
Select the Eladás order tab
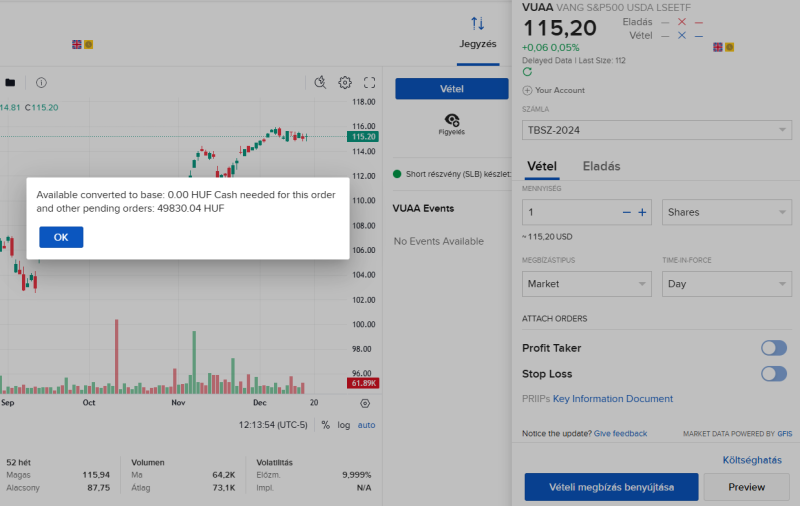(602, 166)
